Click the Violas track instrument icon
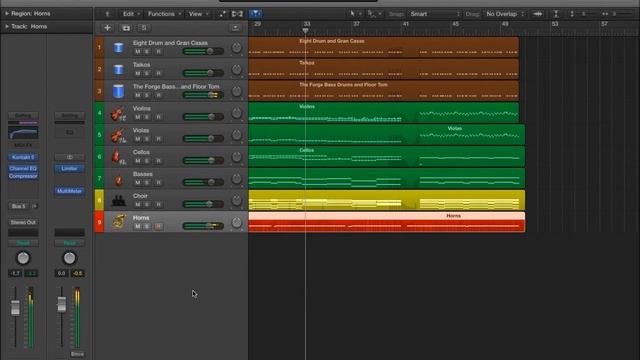640x360 pixels. [118, 135]
